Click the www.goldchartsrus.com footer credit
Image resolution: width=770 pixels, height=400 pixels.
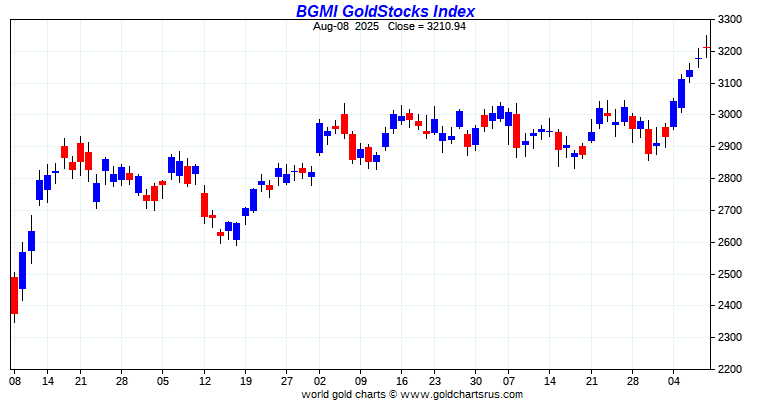tap(462, 394)
